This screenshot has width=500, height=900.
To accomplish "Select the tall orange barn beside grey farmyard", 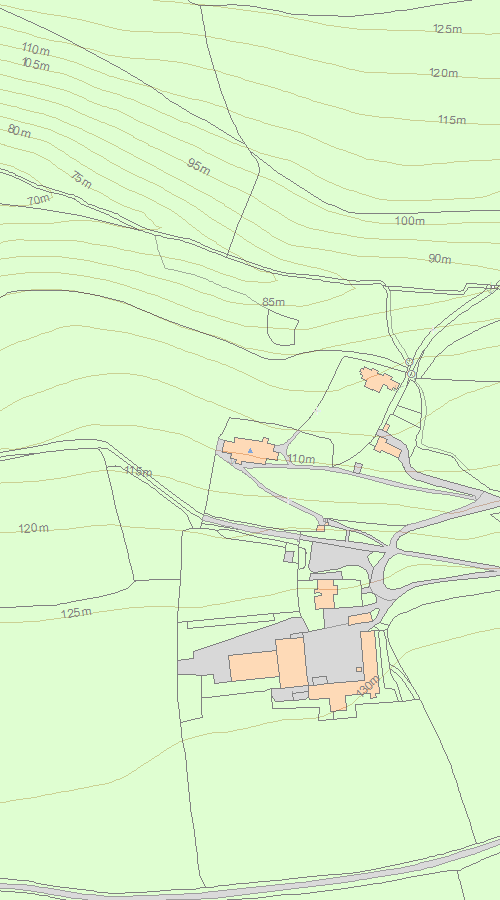I will tap(291, 662).
